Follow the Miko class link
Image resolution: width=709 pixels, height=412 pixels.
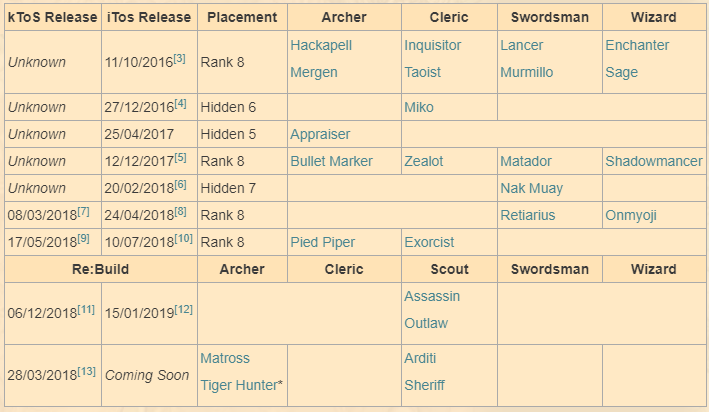coord(419,107)
